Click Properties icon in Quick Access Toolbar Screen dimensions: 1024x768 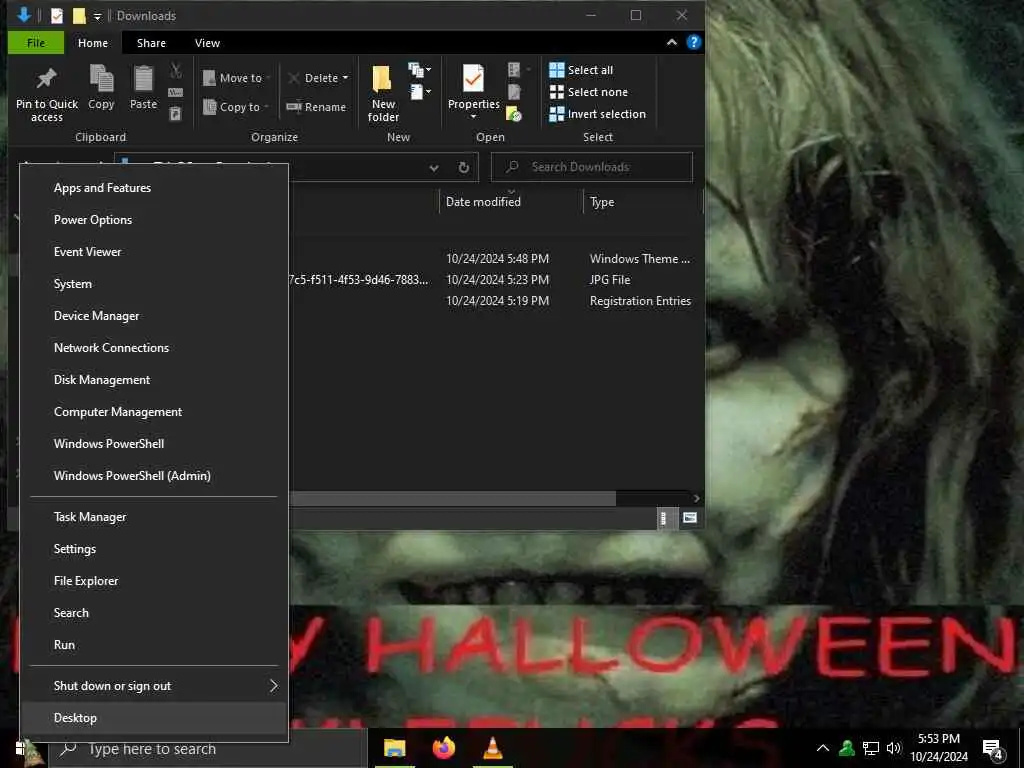tap(57, 16)
